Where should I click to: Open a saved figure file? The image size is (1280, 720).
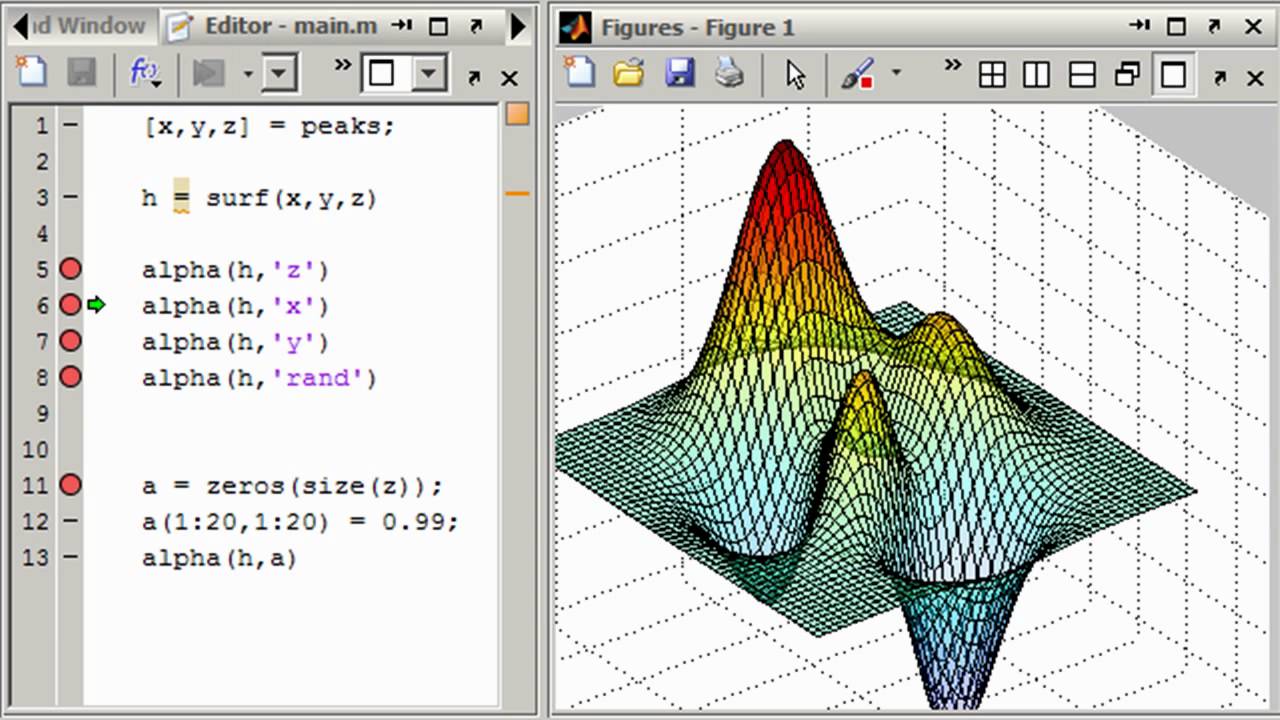(629, 73)
